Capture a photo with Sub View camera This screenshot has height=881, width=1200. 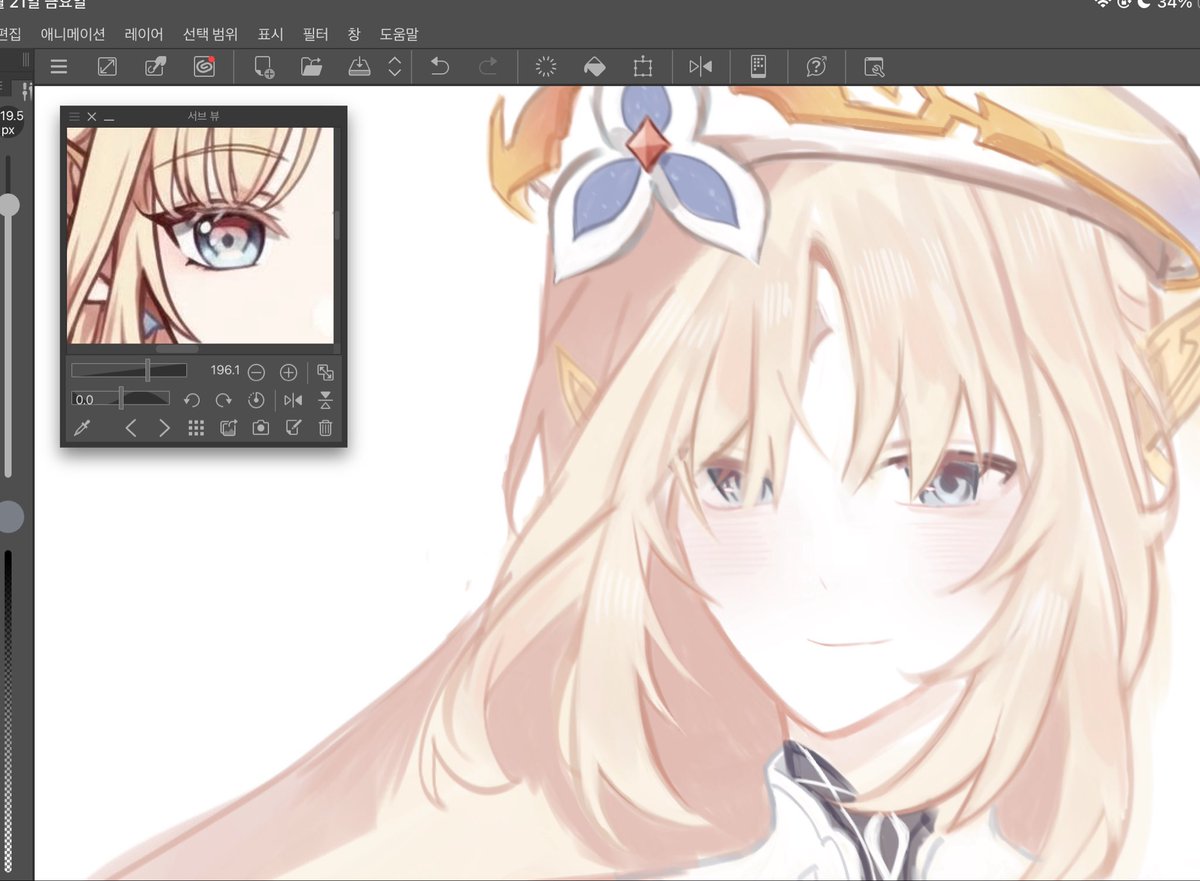coord(260,428)
